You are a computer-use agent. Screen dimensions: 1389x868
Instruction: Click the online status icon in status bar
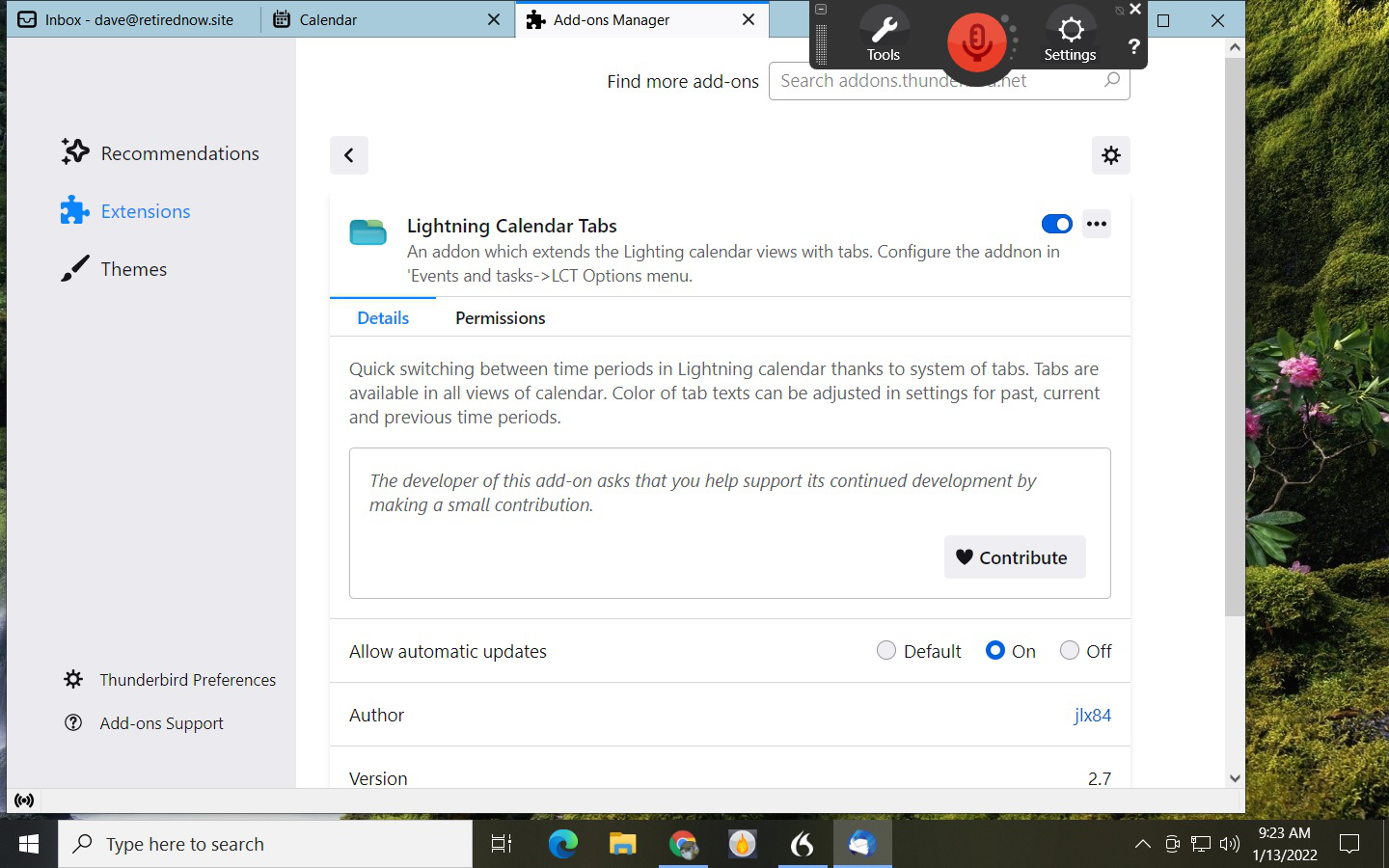point(24,800)
